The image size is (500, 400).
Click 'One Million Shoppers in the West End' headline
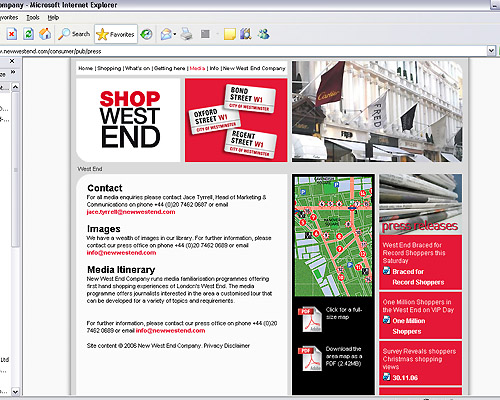418,306
